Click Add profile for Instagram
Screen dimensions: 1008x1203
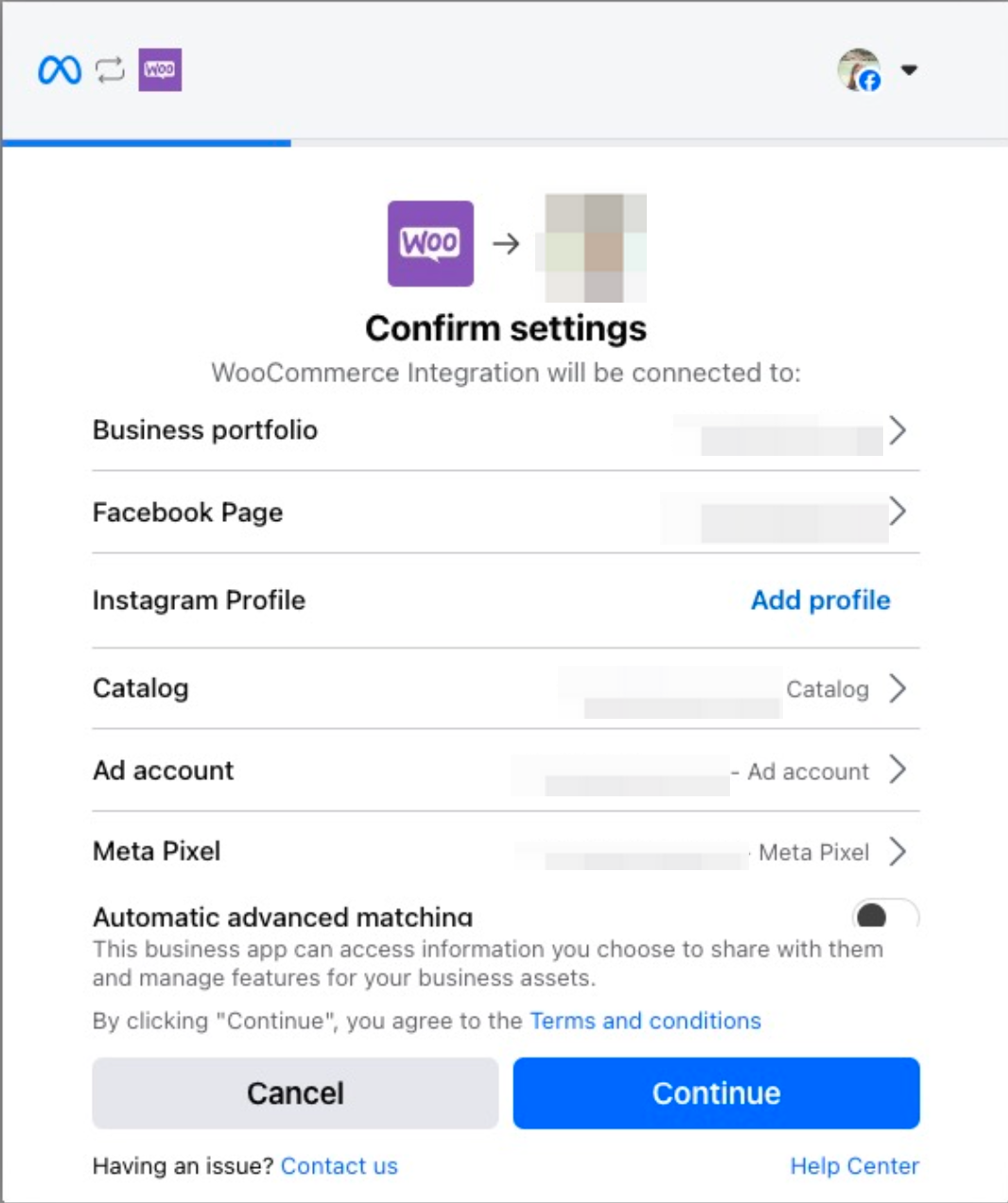[821, 601]
